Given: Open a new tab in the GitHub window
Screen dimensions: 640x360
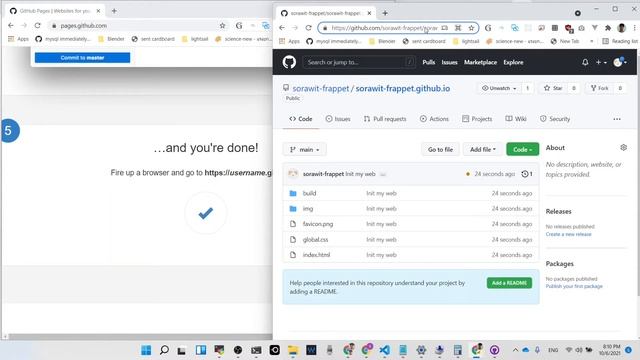Looking at the screenshot, I should [385, 13].
